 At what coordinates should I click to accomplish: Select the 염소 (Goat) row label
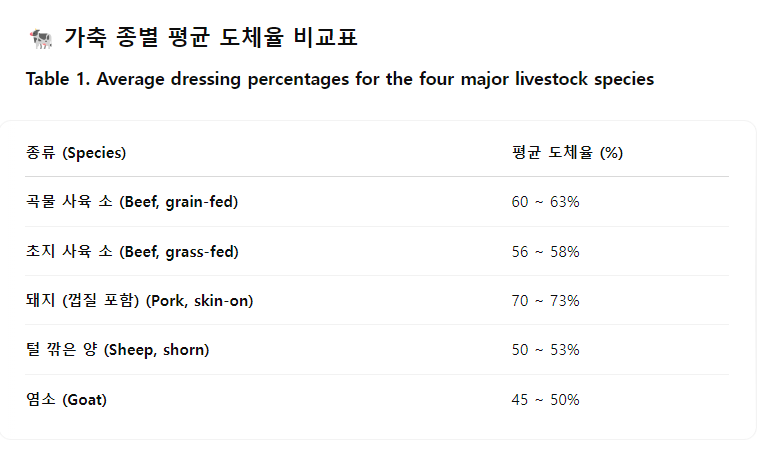(x=66, y=400)
